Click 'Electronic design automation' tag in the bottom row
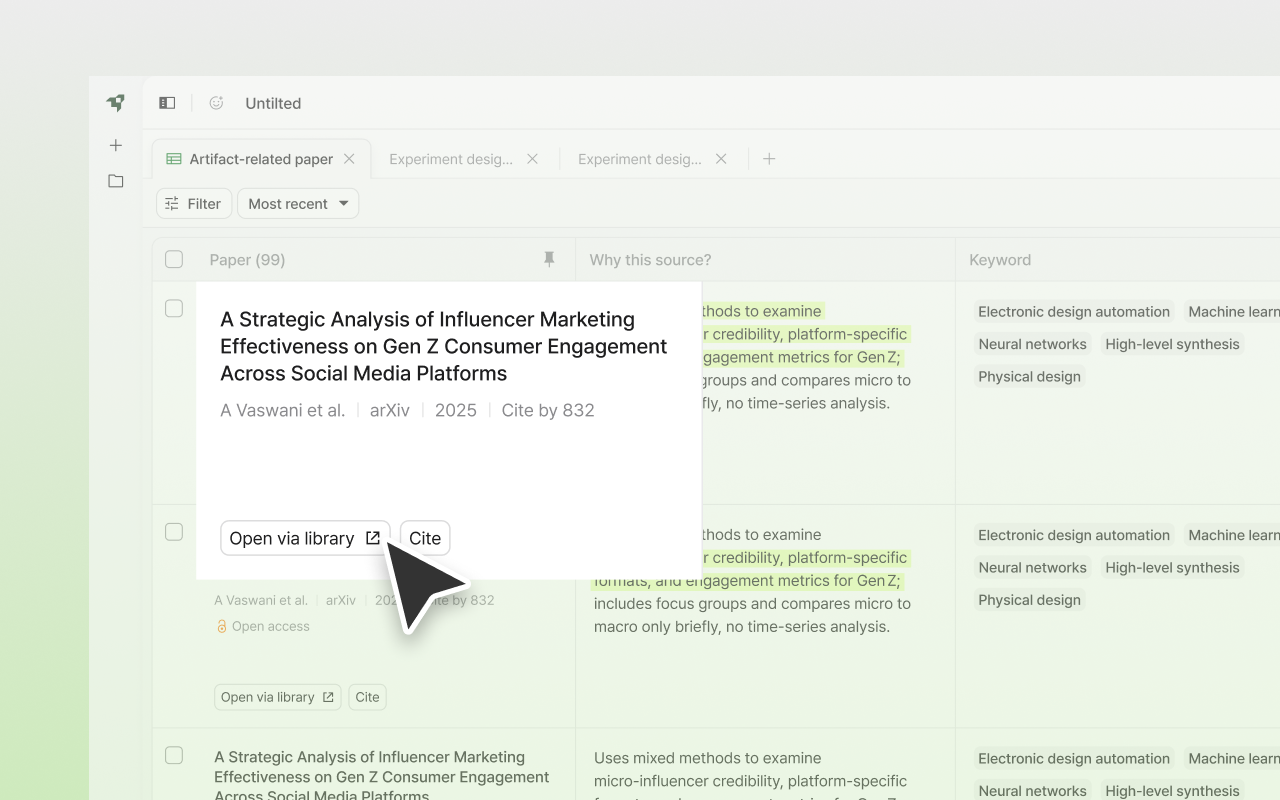1280x800 pixels. [1074, 758]
